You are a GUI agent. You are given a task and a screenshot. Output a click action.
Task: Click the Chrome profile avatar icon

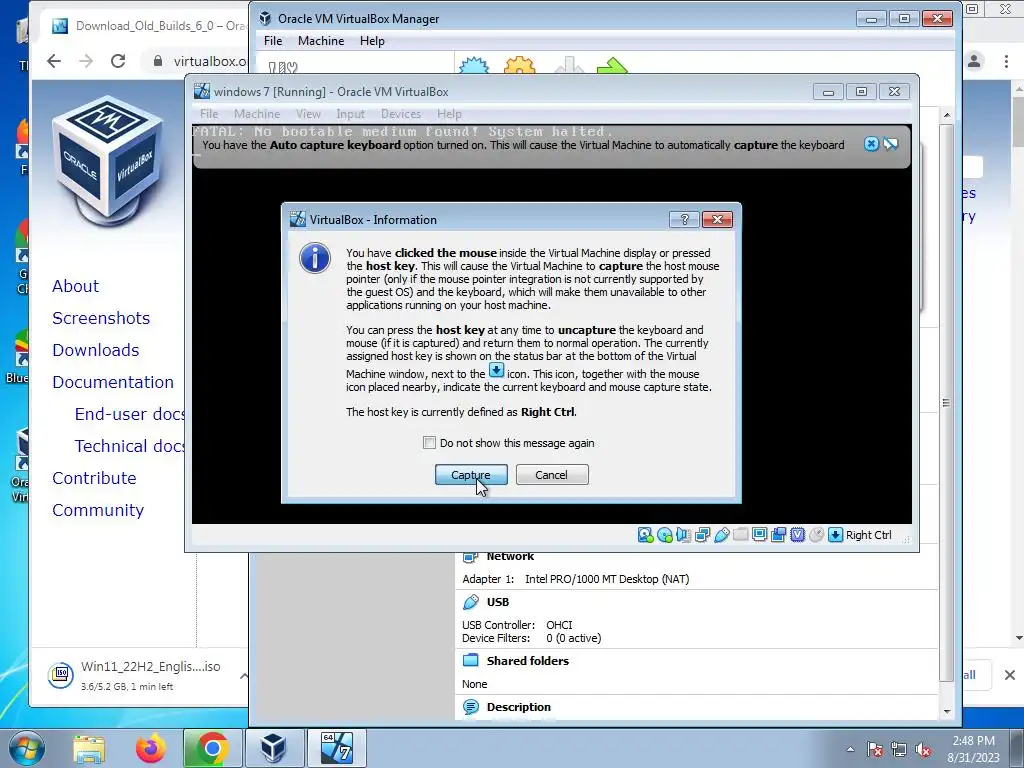(974, 61)
